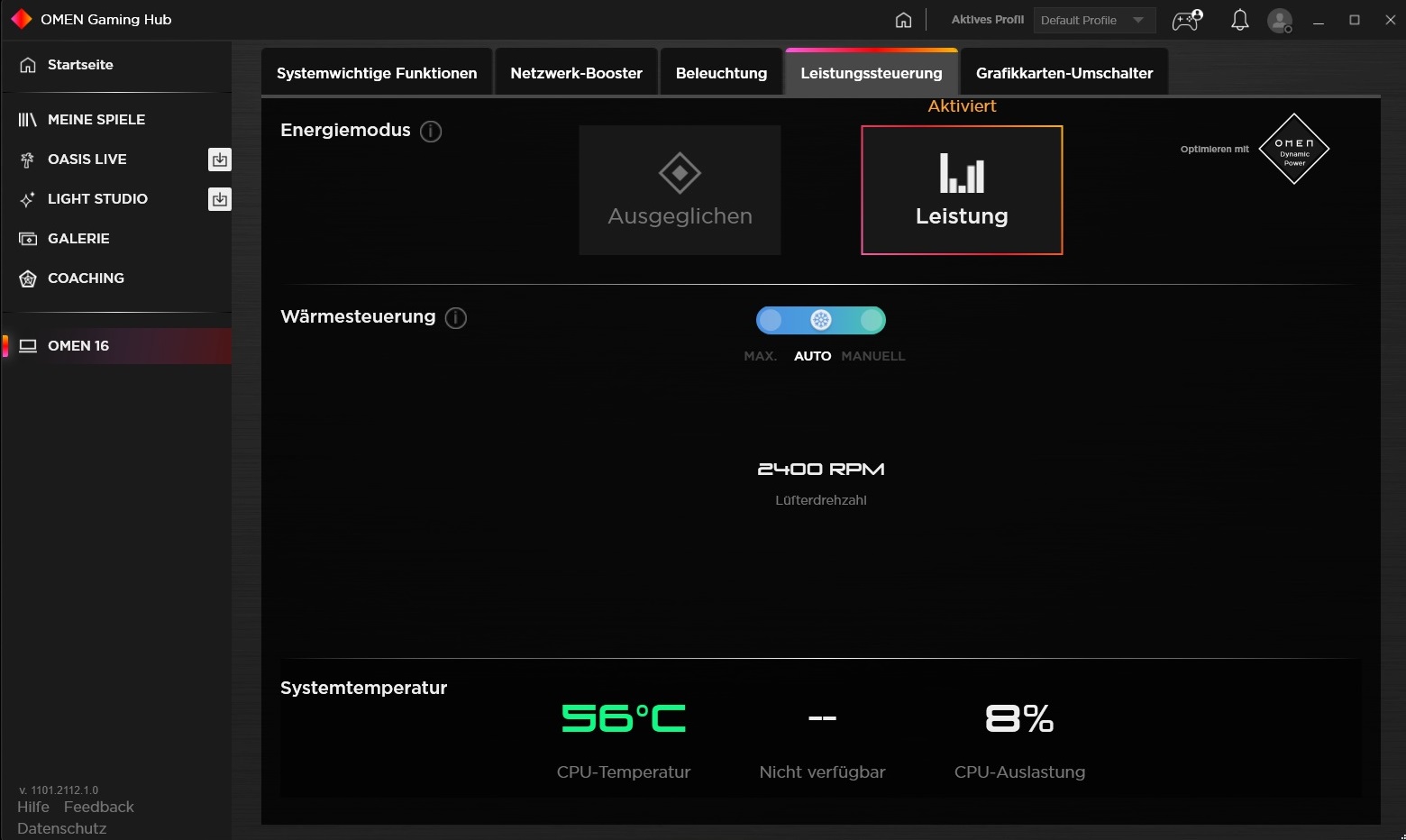Switch to Grafikkarten-Umschalter tab
The height and width of the screenshot is (840, 1406).
(x=1064, y=73)
